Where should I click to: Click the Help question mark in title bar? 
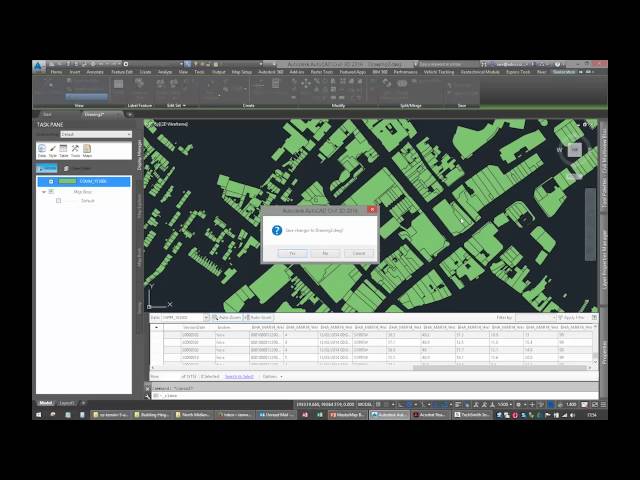tap(558, 64)
